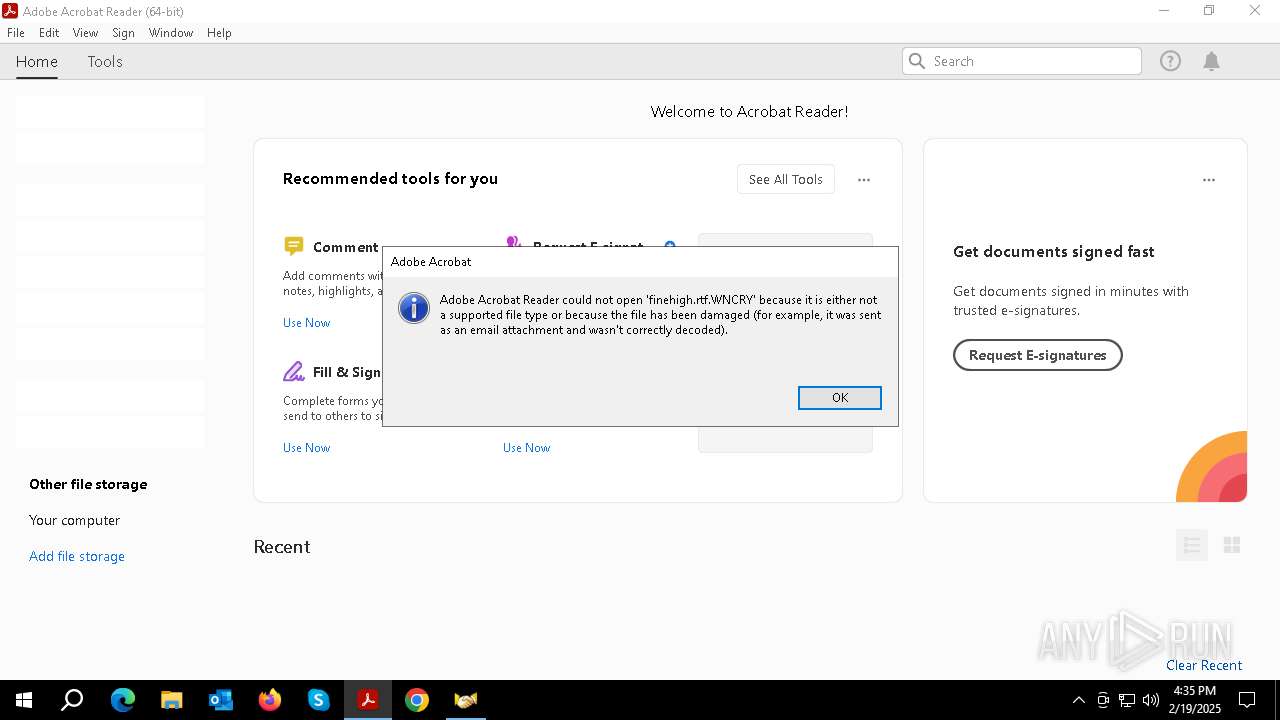The width and height of the screenshot is (1280, 720).
Task: Click the handshake icon in the taskbar
Action: pyautogui.click(x=466, y=700)
